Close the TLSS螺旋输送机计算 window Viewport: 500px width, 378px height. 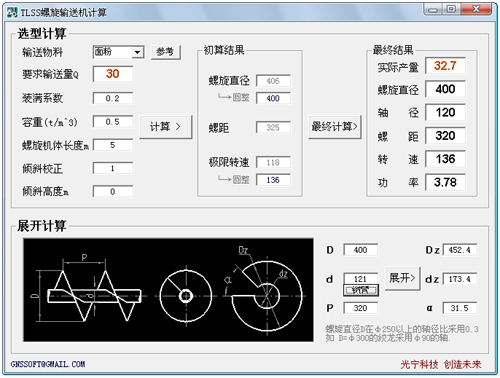coord(476,10)
